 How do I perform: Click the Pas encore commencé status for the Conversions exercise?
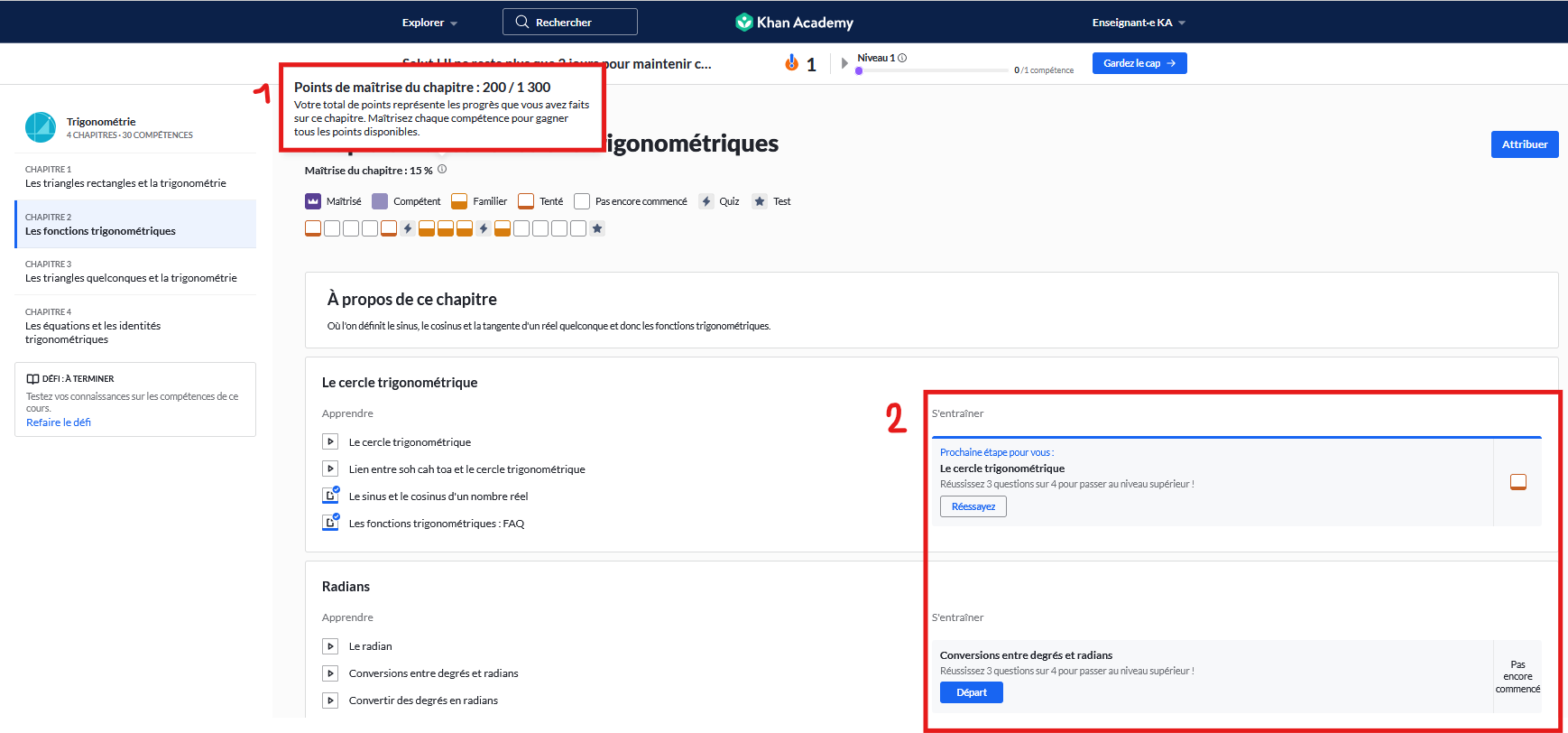pyautogui.click(x=1517, y=676)
